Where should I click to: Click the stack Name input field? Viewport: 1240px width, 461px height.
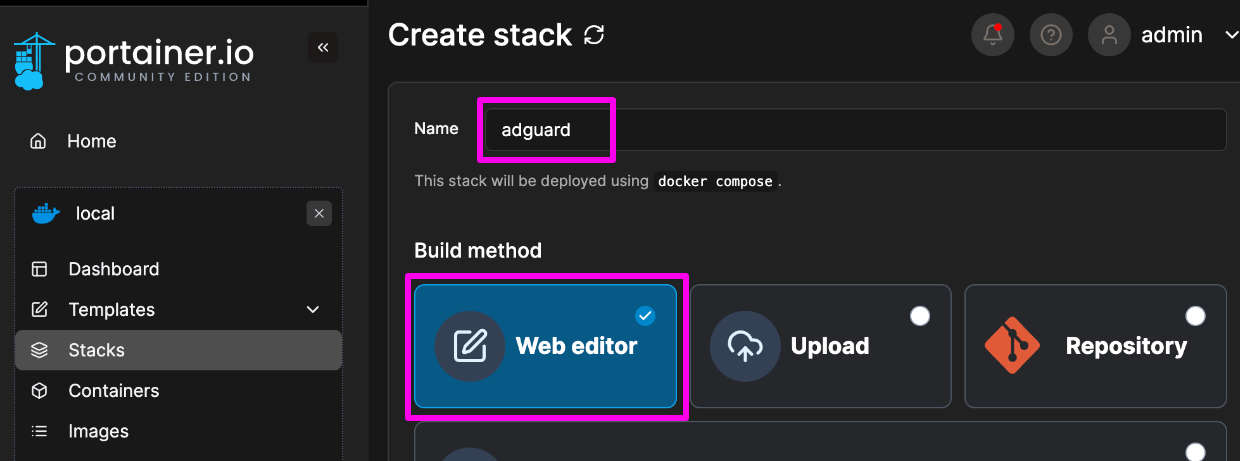click(x=852, y=130)
